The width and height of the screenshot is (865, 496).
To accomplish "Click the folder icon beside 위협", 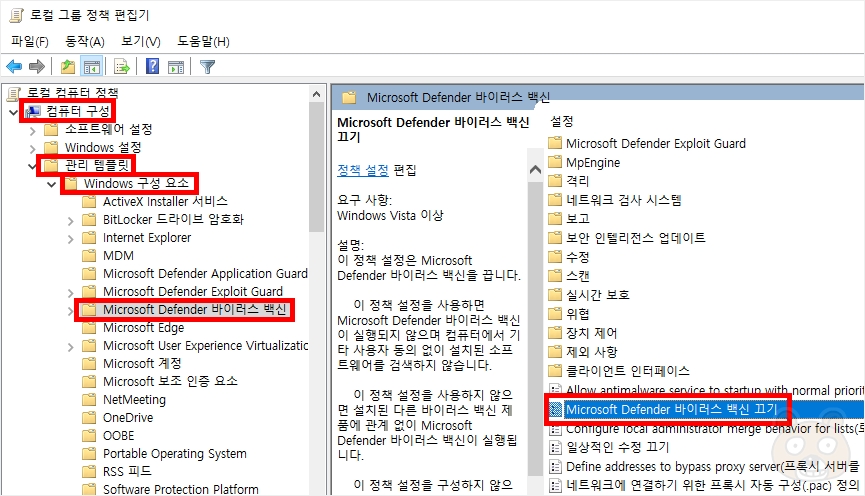I will pyautogui.click(x=555, y=314).
